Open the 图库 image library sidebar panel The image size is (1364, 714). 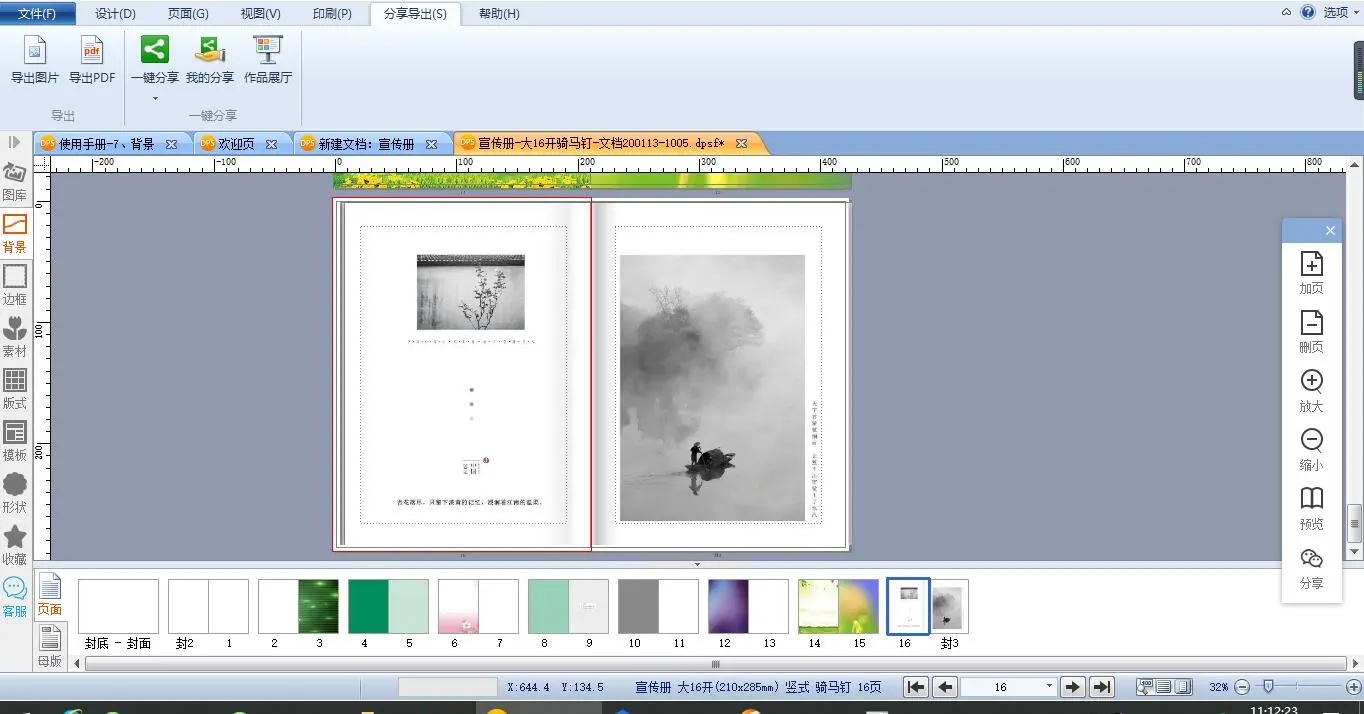15,182
